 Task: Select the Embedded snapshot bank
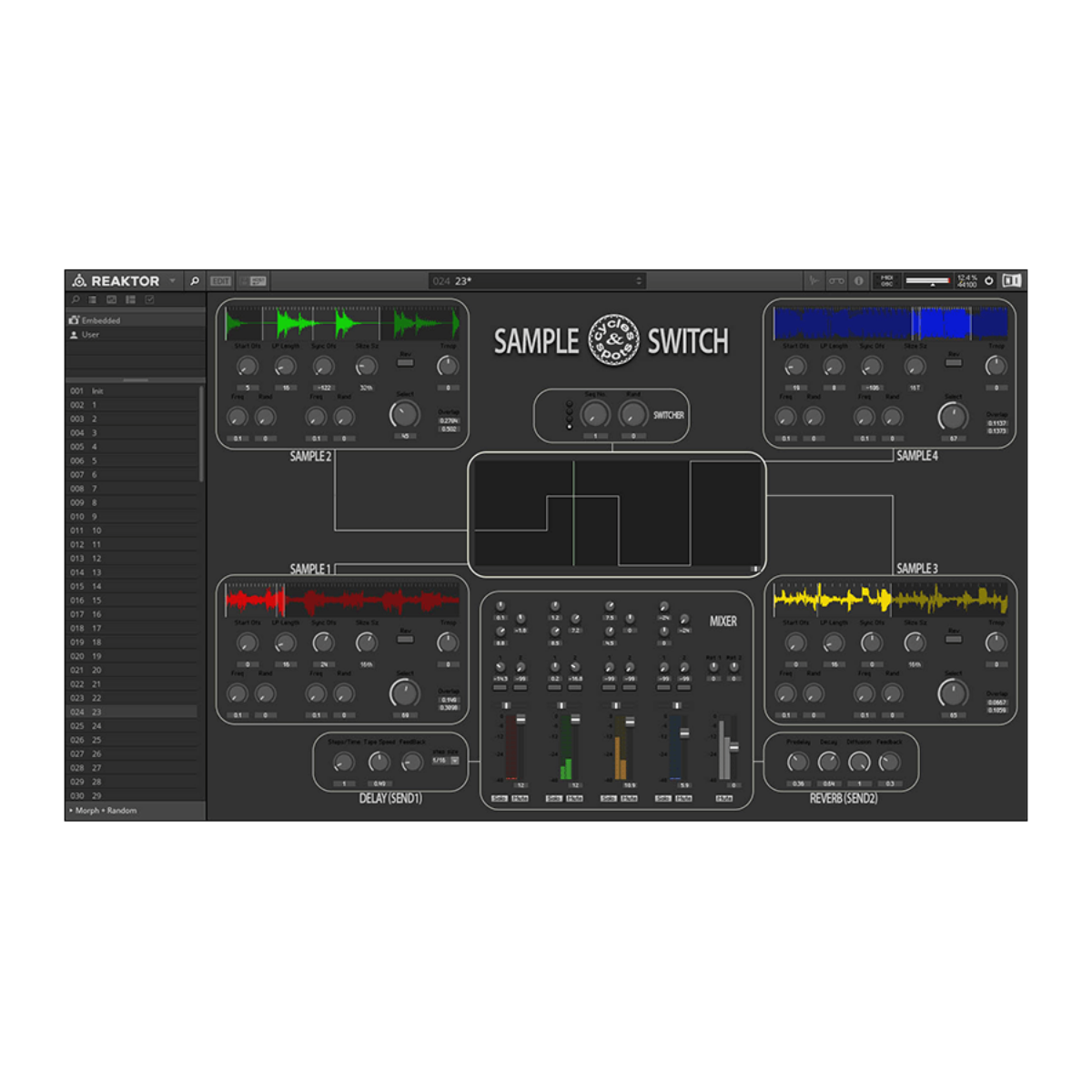click(x=135, y=320)
